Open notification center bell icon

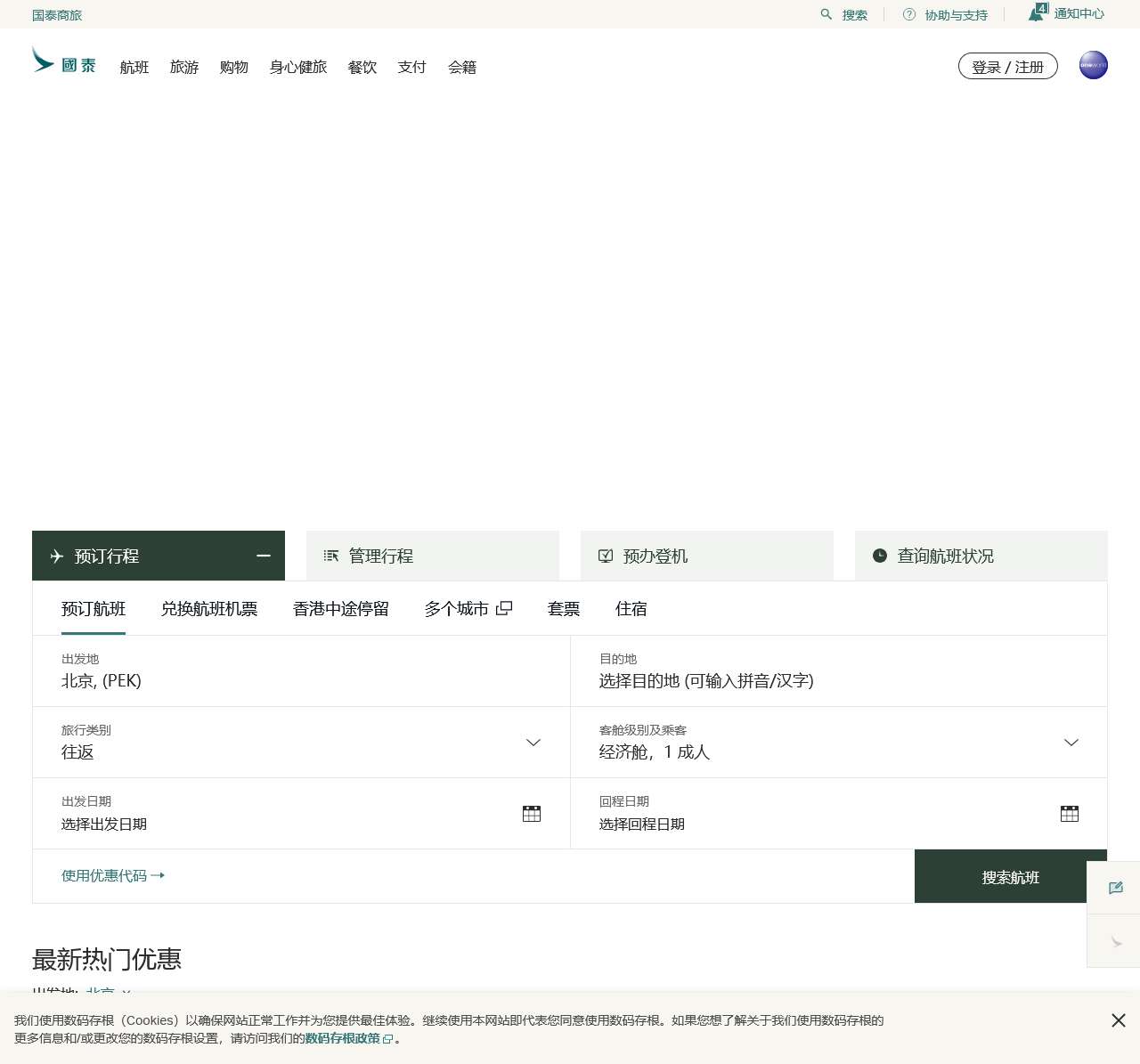pos(1037,13)
